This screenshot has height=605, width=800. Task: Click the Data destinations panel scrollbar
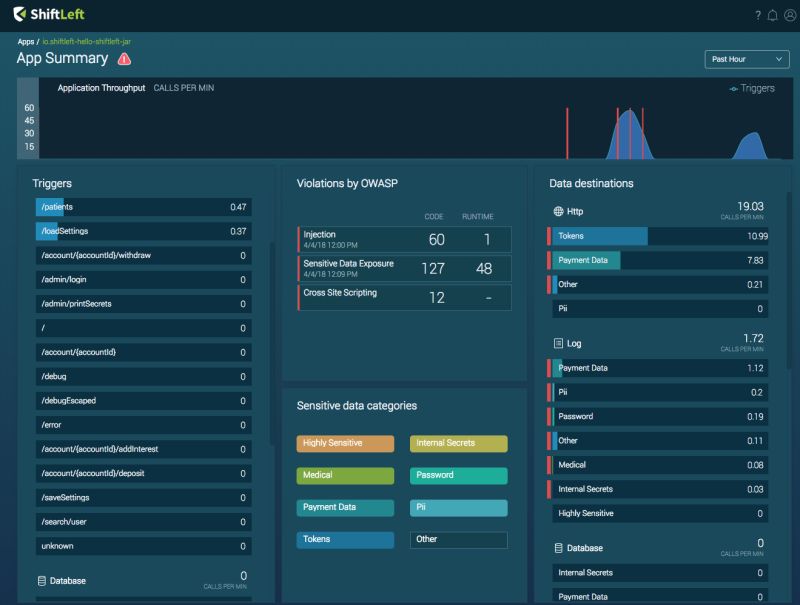tap(789, 280)
